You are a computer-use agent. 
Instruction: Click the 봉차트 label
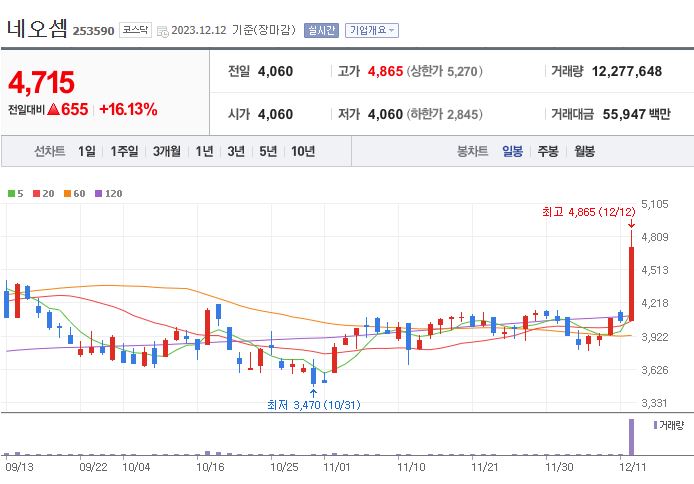click(x=473, y=151)
